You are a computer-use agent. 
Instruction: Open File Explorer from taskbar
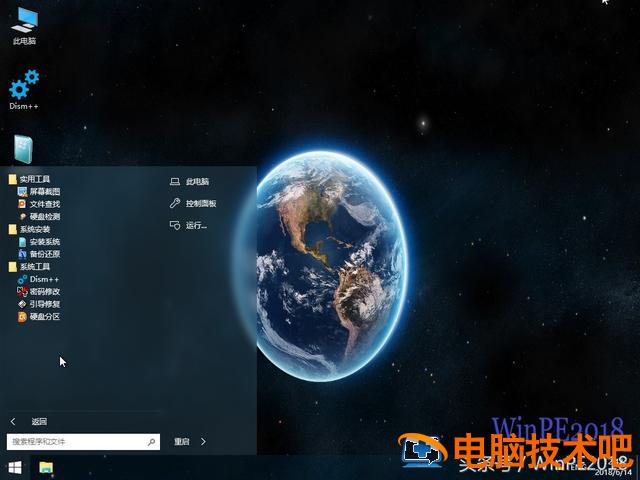point(46,468)
